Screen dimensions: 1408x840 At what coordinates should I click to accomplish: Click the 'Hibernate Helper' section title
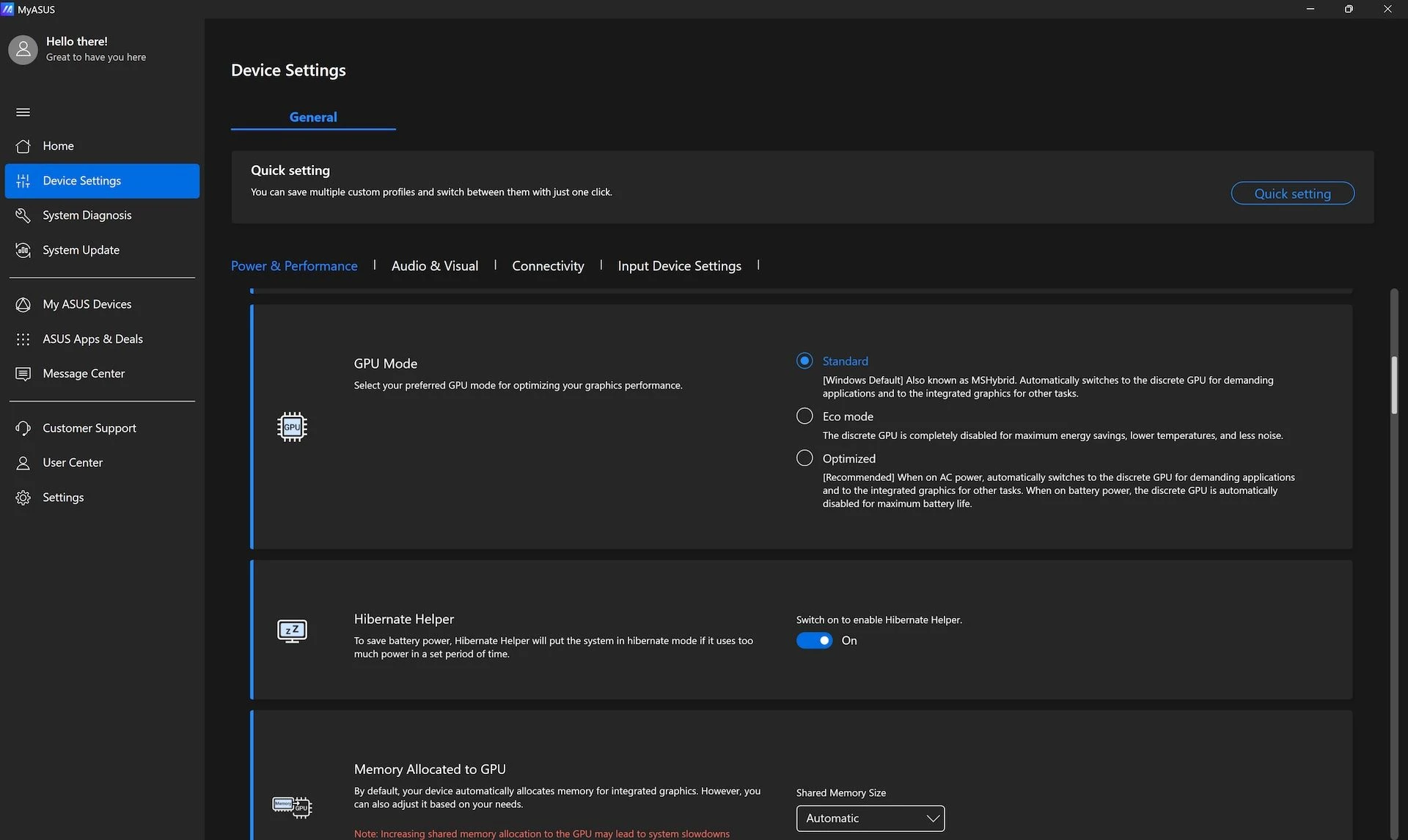403,619
